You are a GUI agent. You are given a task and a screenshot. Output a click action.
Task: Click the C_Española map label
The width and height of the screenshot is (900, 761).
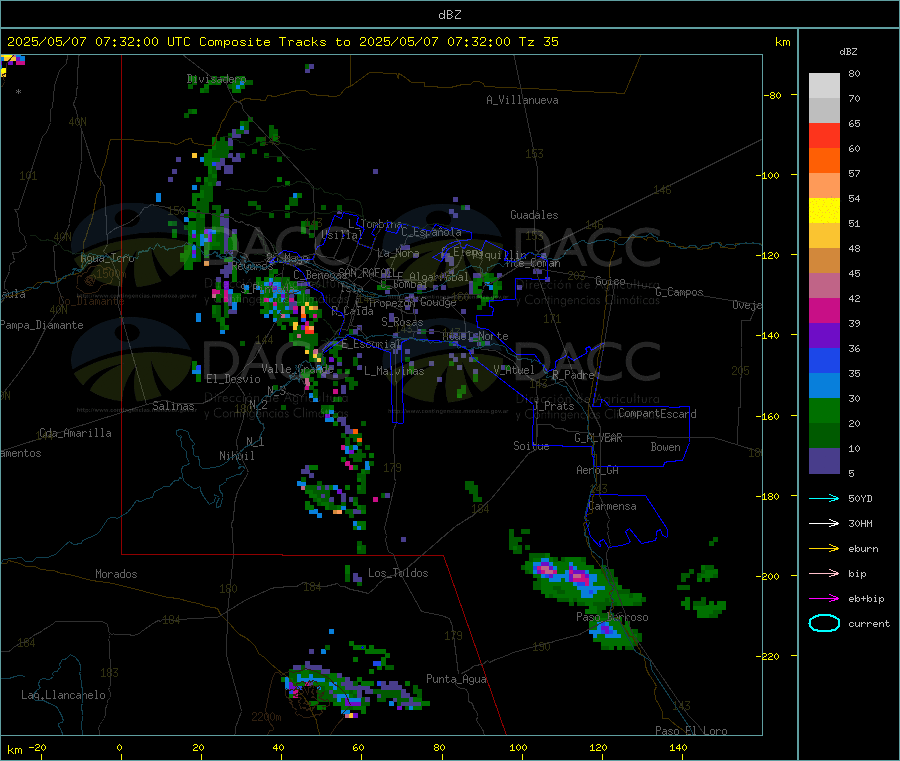tap(431, 232)
